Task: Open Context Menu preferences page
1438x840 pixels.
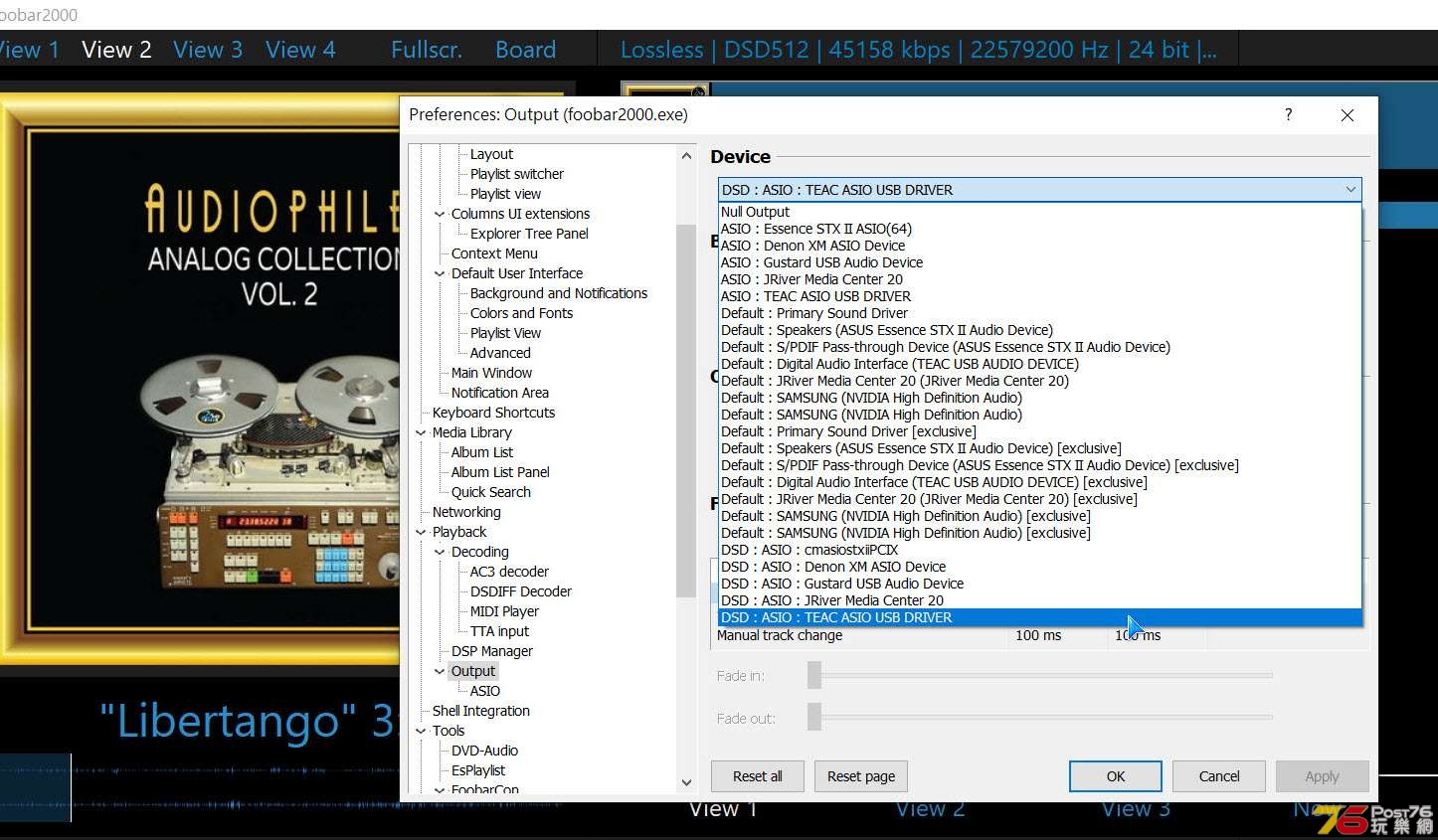Action: pyautogui.click(x=494, y=253)
